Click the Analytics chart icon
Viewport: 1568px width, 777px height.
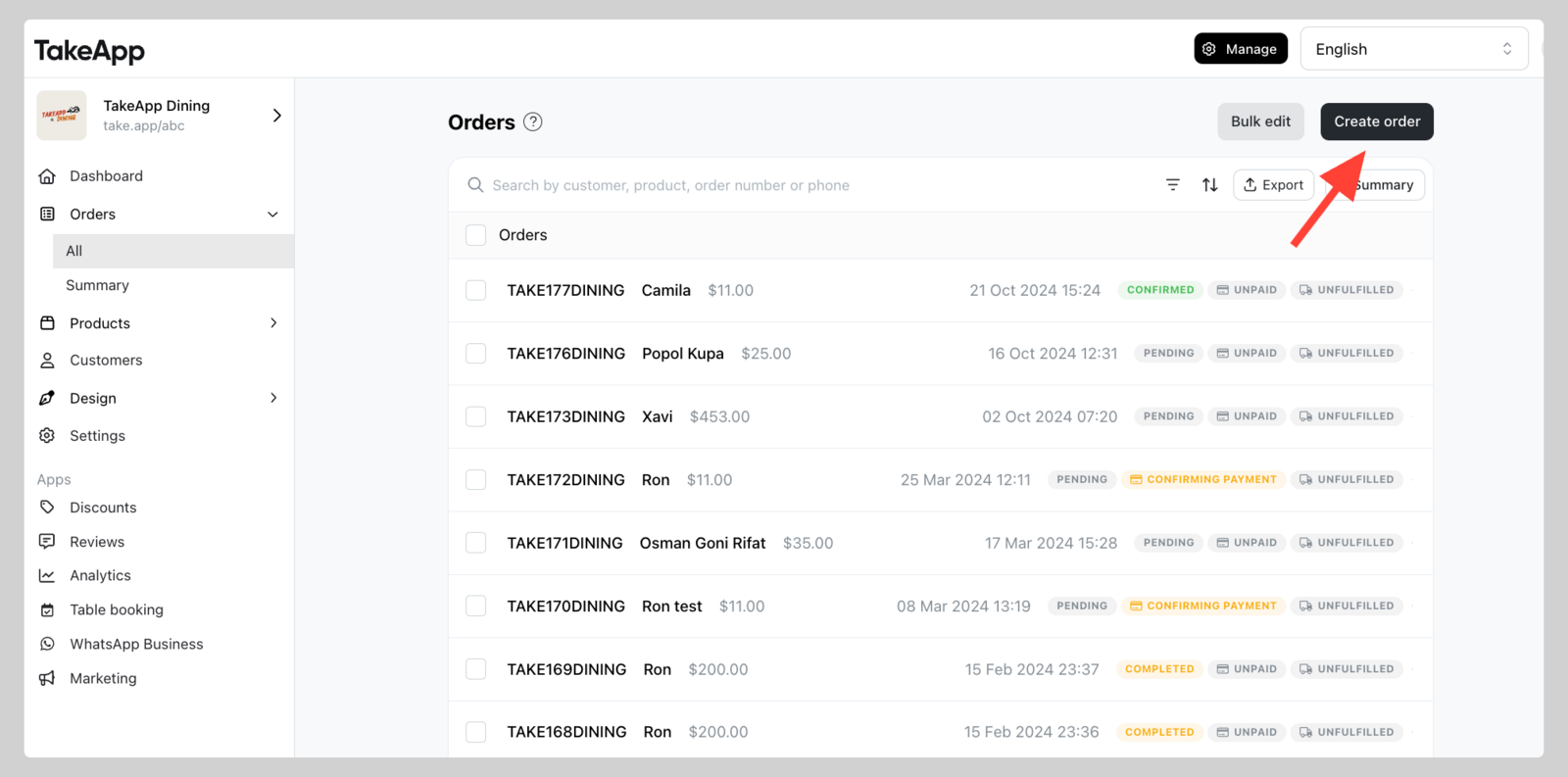pos(47,575)
